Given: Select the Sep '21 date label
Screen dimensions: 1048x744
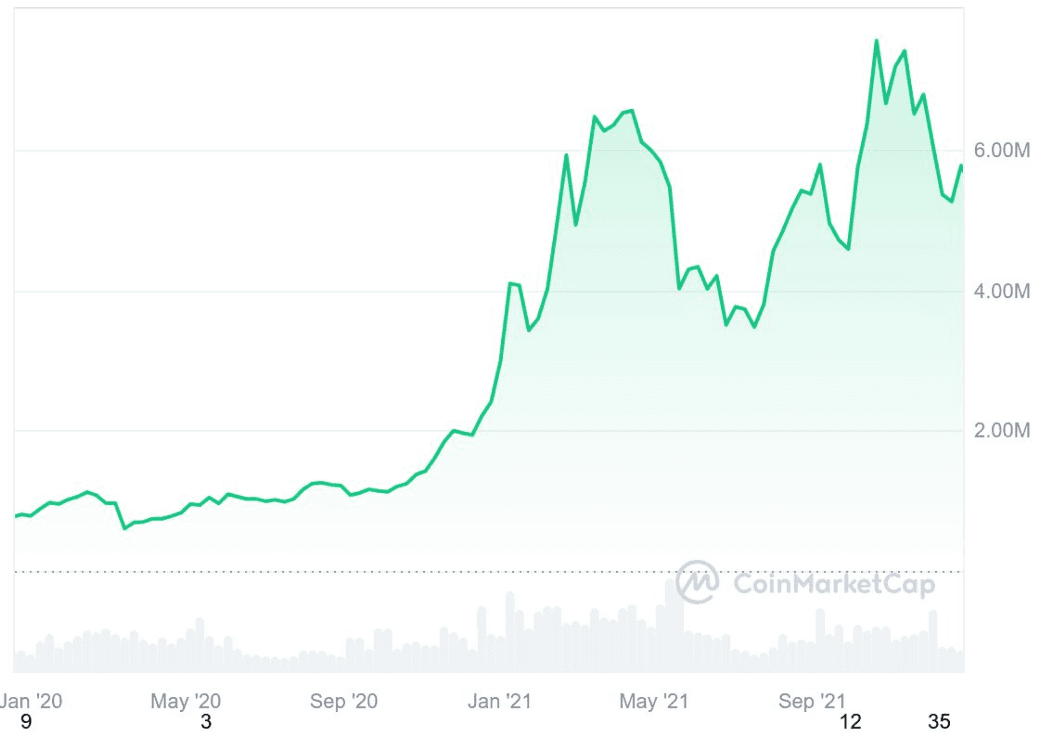Looking at the screenshot, I should pos(811,701).
